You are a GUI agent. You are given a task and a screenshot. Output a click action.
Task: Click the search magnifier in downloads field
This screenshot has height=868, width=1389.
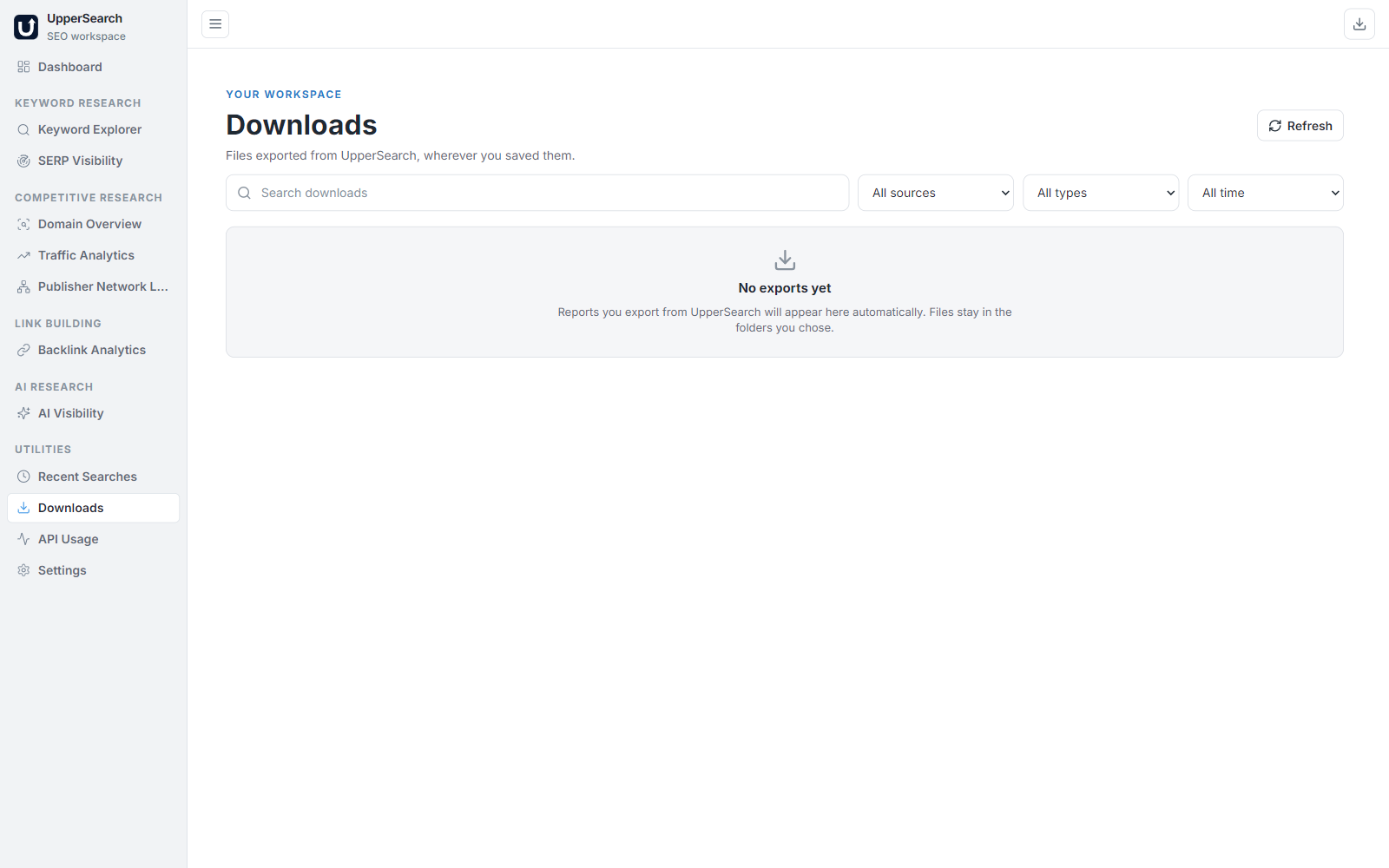pyautogui.click(x=244, y=193)
